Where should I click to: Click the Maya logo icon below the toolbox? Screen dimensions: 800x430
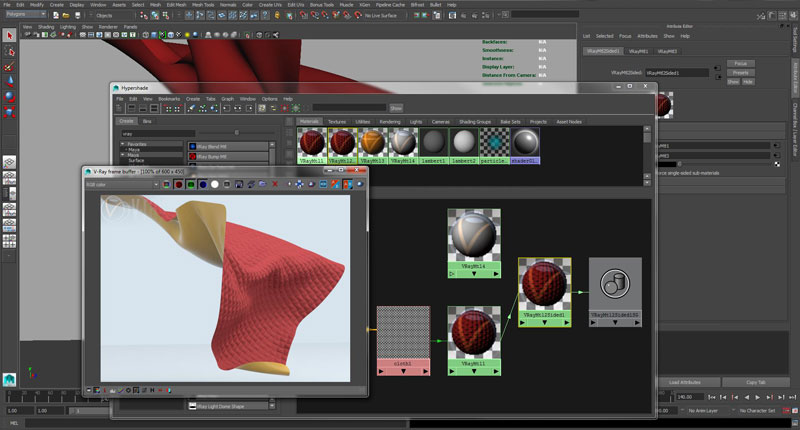click(9, 380)
